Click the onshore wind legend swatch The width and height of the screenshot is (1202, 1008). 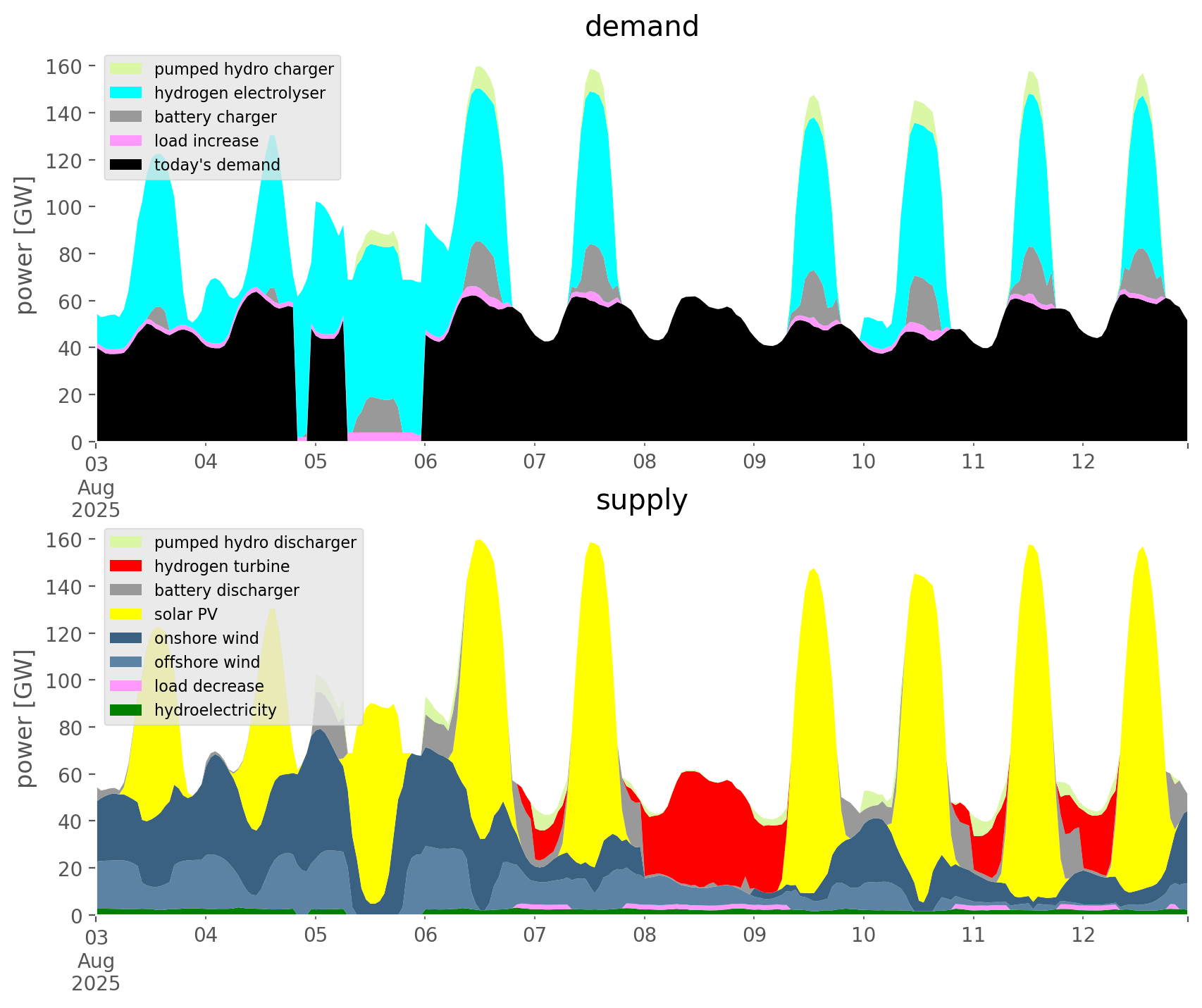pos(126,638)
